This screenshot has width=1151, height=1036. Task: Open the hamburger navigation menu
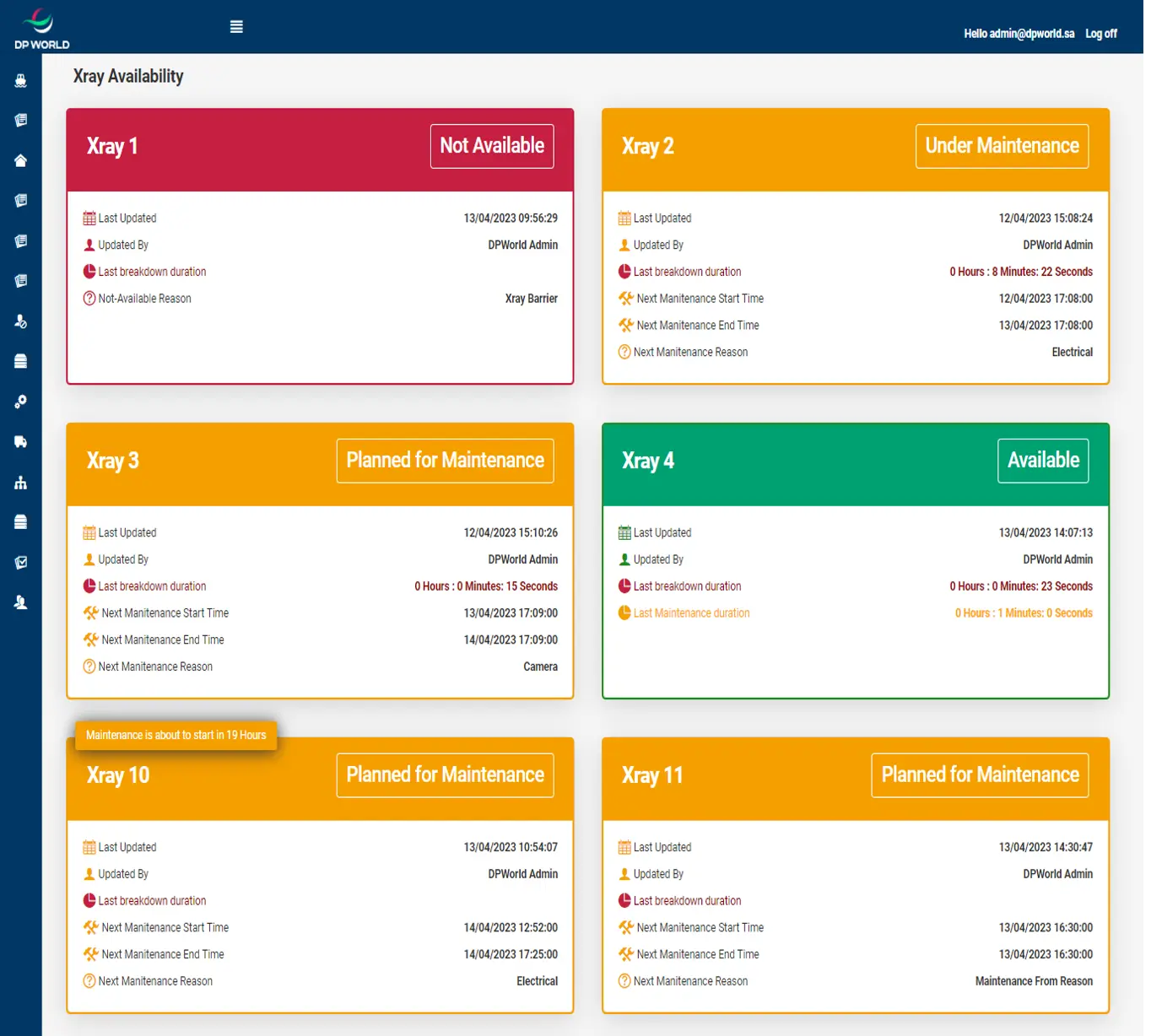(236, 25)
